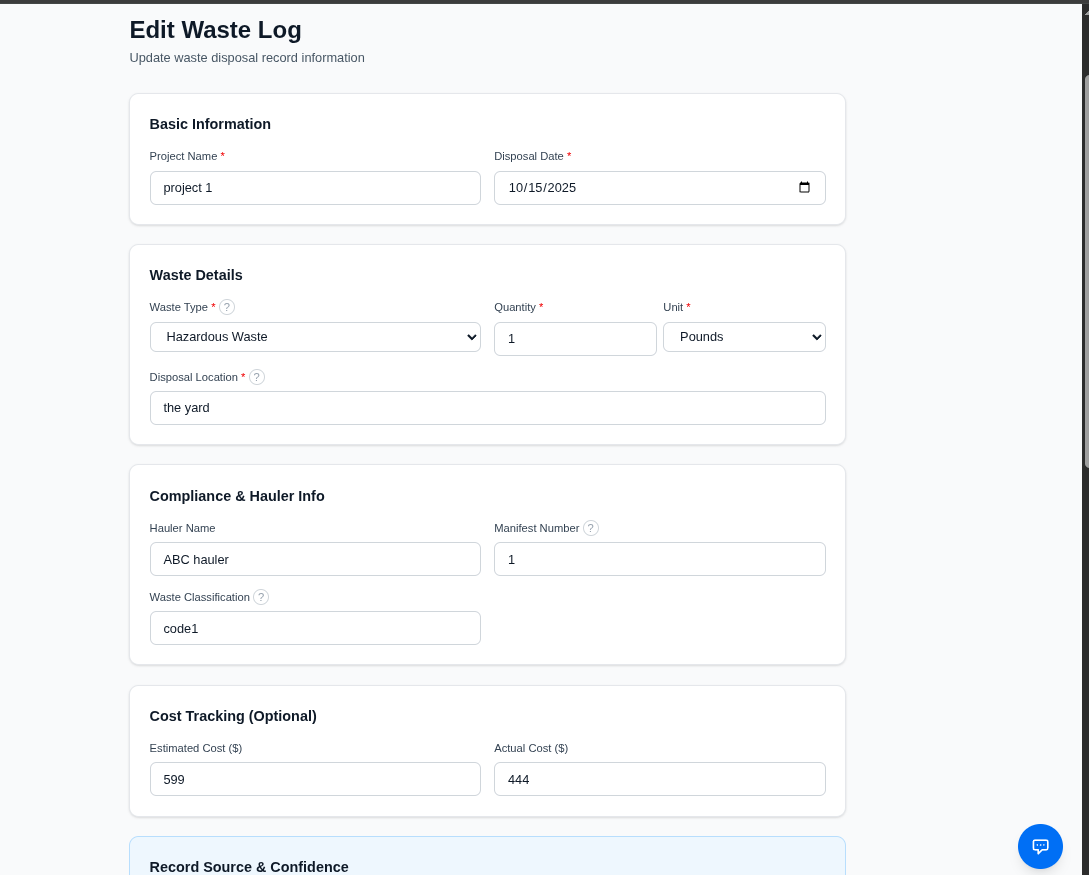This screenshot has width=1089, height=875.
Task: Open the Manifest Number help tooltip
Action: pos(591,528)
